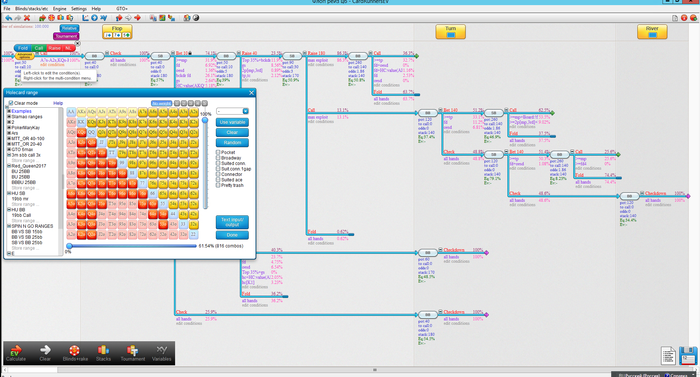Open the Stacks tool in bottom bar
The width and height of the screenshot is (700, 377).
103,353
